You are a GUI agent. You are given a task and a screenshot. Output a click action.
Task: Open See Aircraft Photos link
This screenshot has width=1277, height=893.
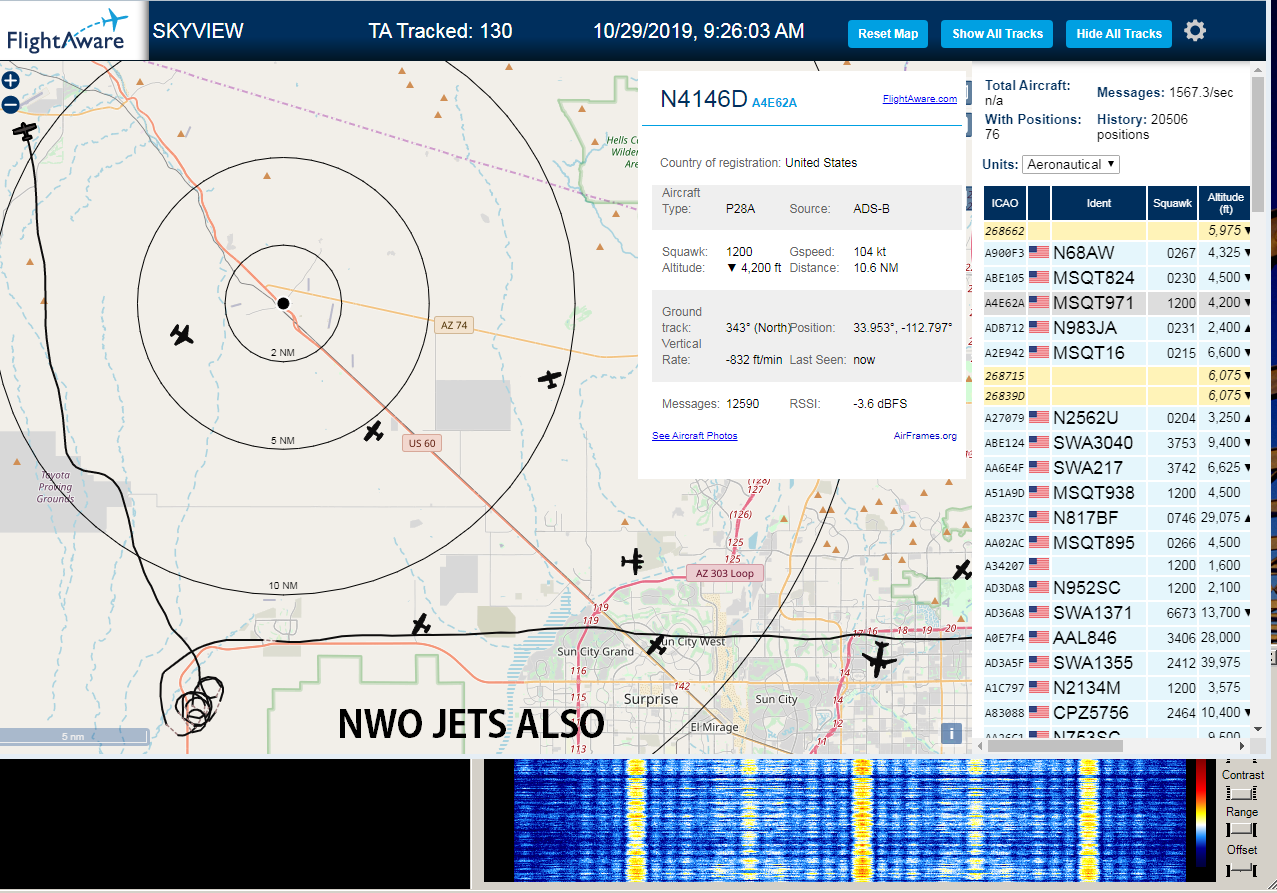tap(694, 436)
